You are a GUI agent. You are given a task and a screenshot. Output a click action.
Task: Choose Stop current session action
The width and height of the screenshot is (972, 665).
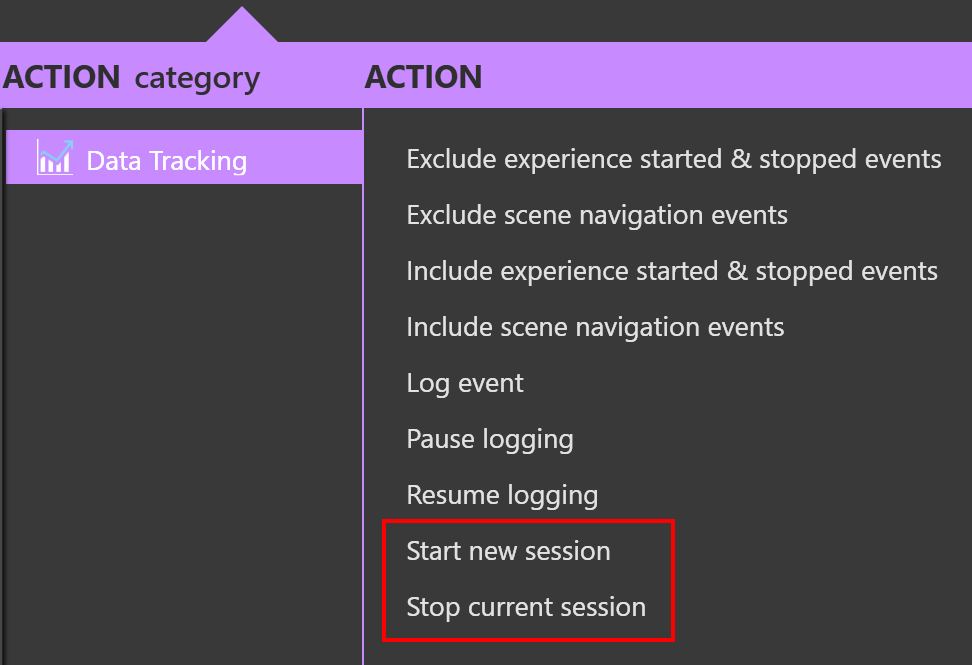pyautogui.click(x=526, y=607)
